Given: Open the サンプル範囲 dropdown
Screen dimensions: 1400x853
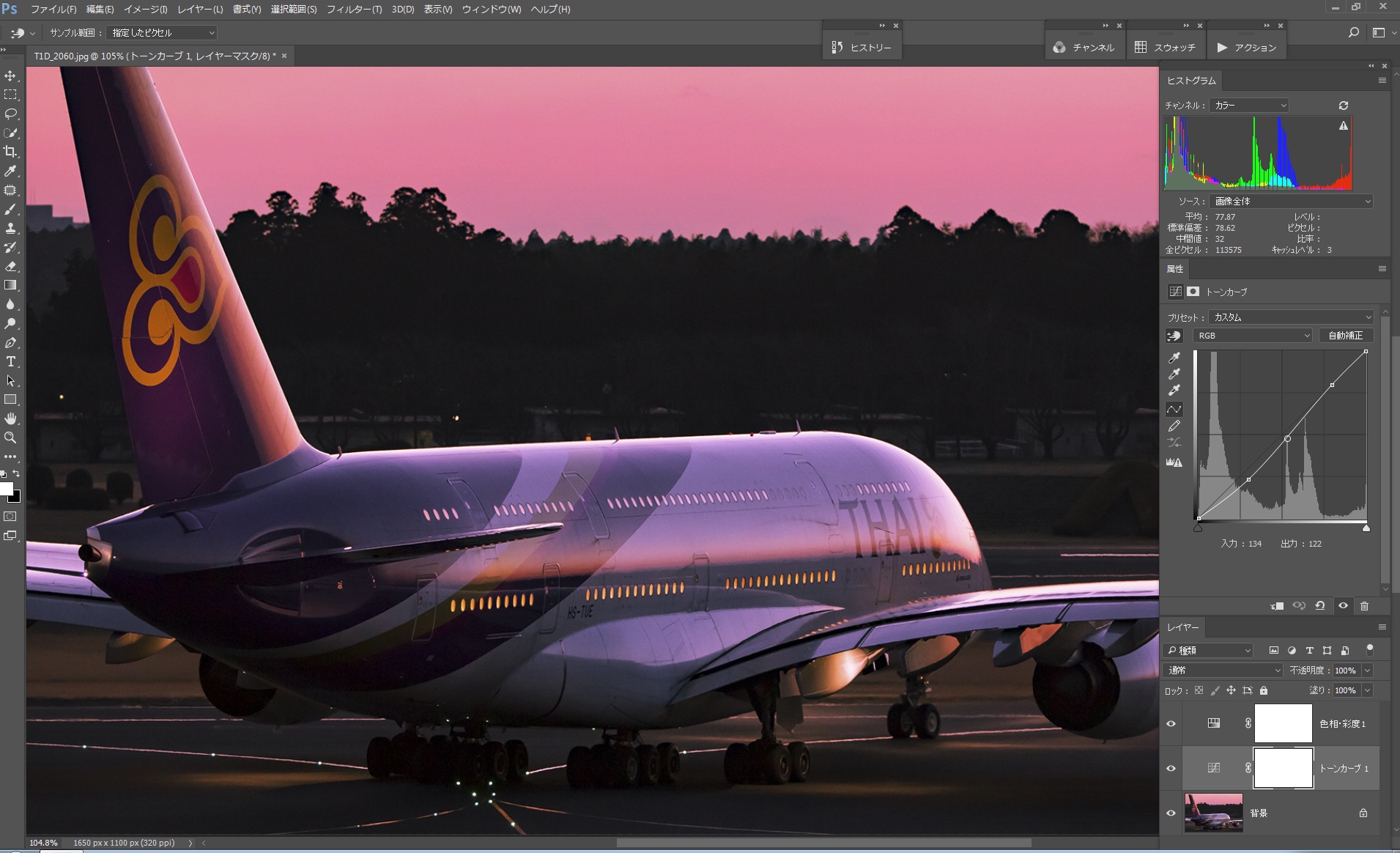Looking at the screenshot, I should pos(162,32).
